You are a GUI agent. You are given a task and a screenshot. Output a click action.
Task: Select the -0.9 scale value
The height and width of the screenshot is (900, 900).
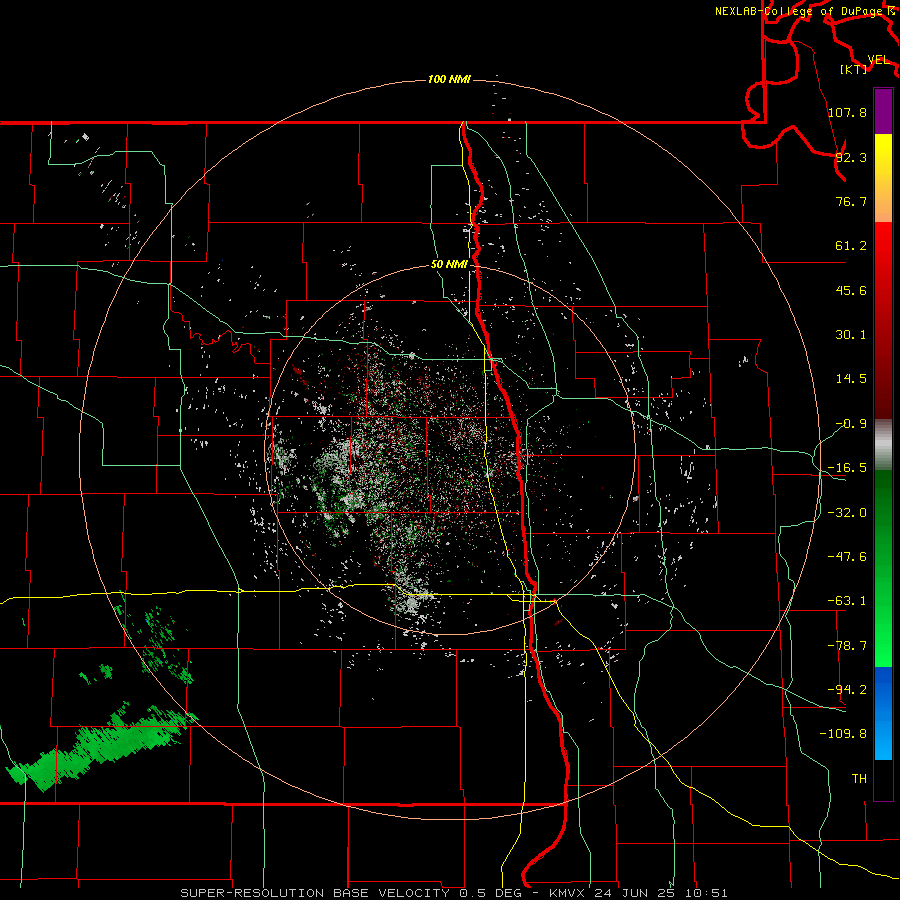coord(851,424)
